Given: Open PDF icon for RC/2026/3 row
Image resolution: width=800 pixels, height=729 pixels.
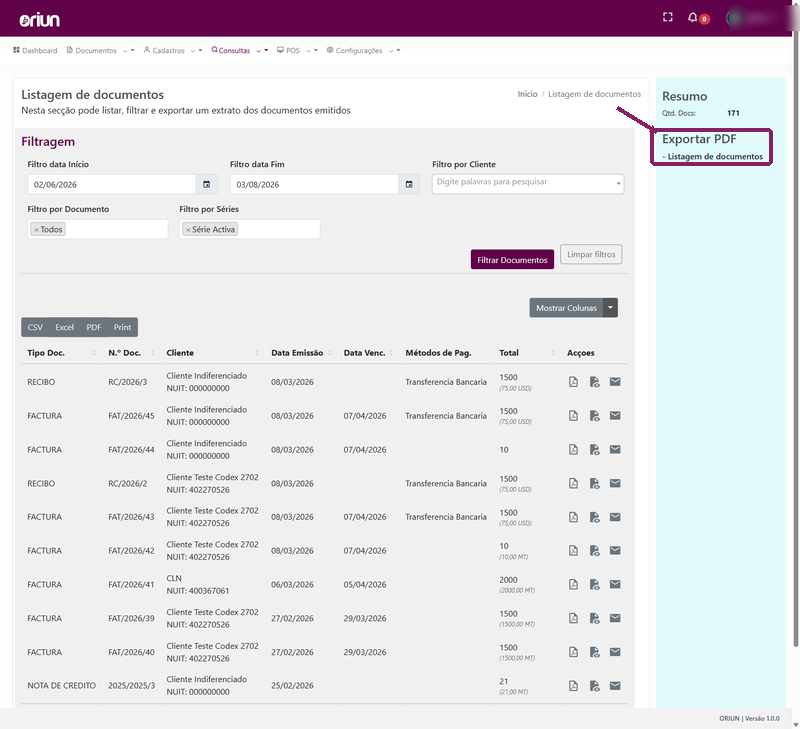Looking at the screenshot, I should point(573,382).
